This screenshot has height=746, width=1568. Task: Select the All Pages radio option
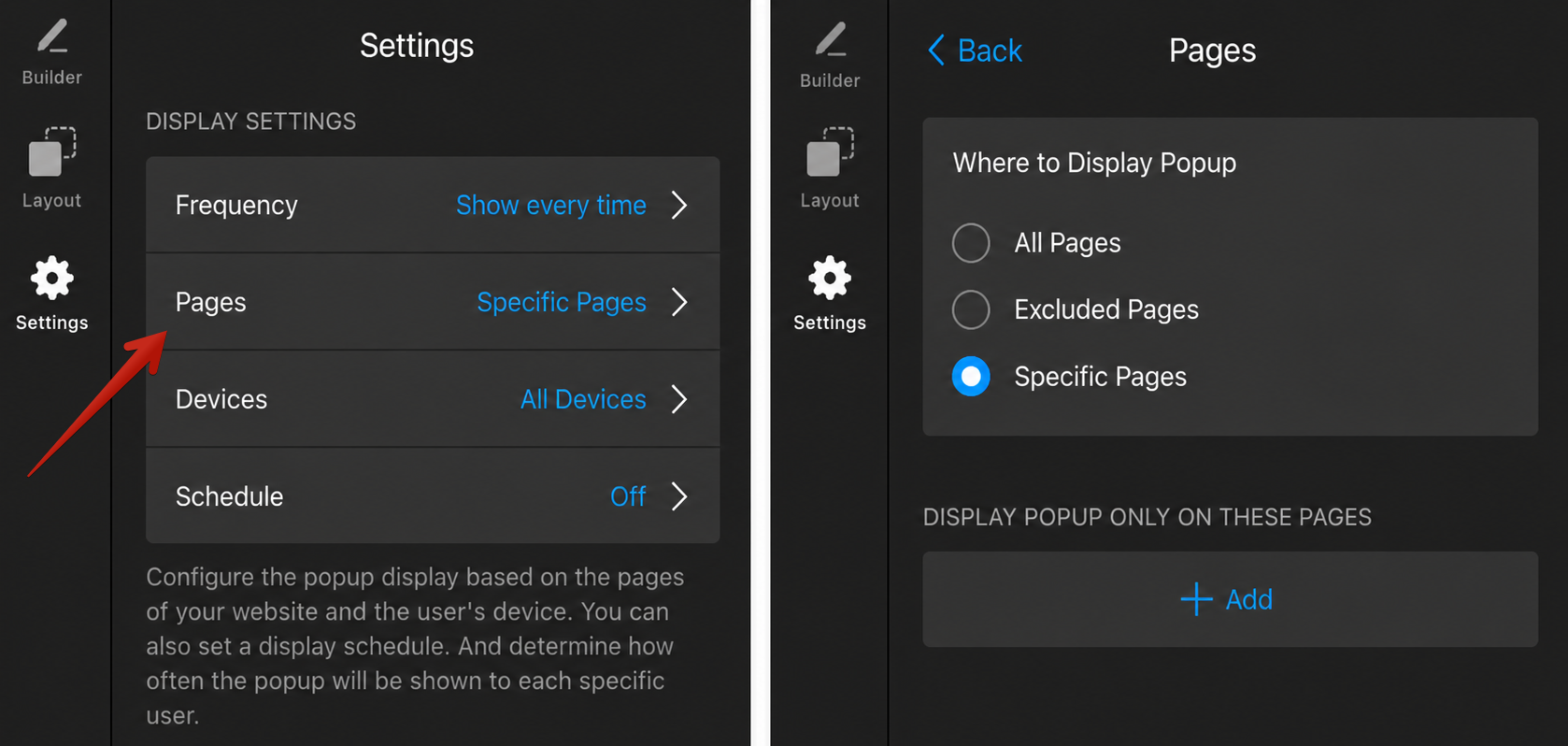971,243
